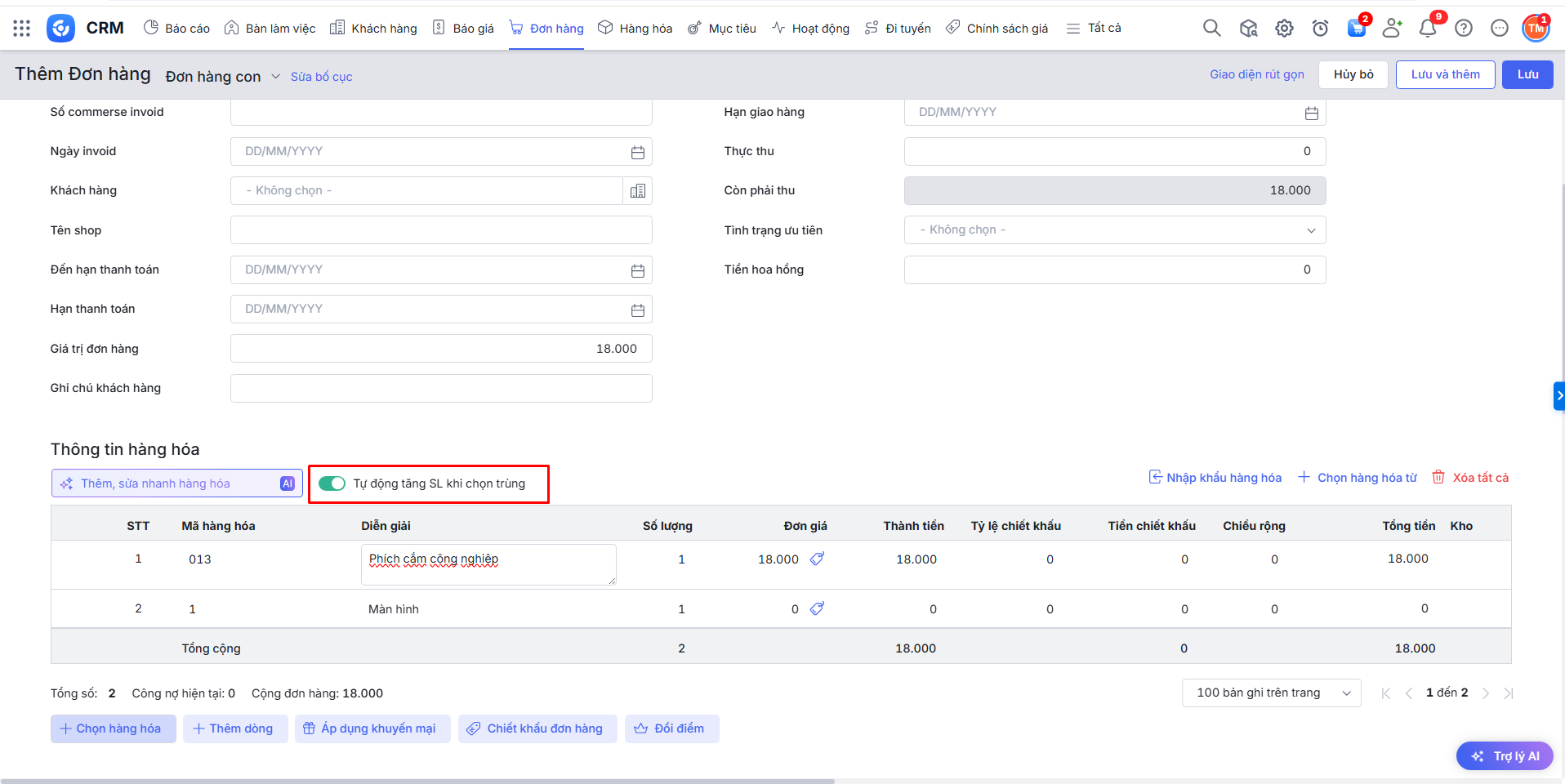1565x784 pixels.
Task: Open the apps grid launcher icon
Action: [x=22, y=29]
